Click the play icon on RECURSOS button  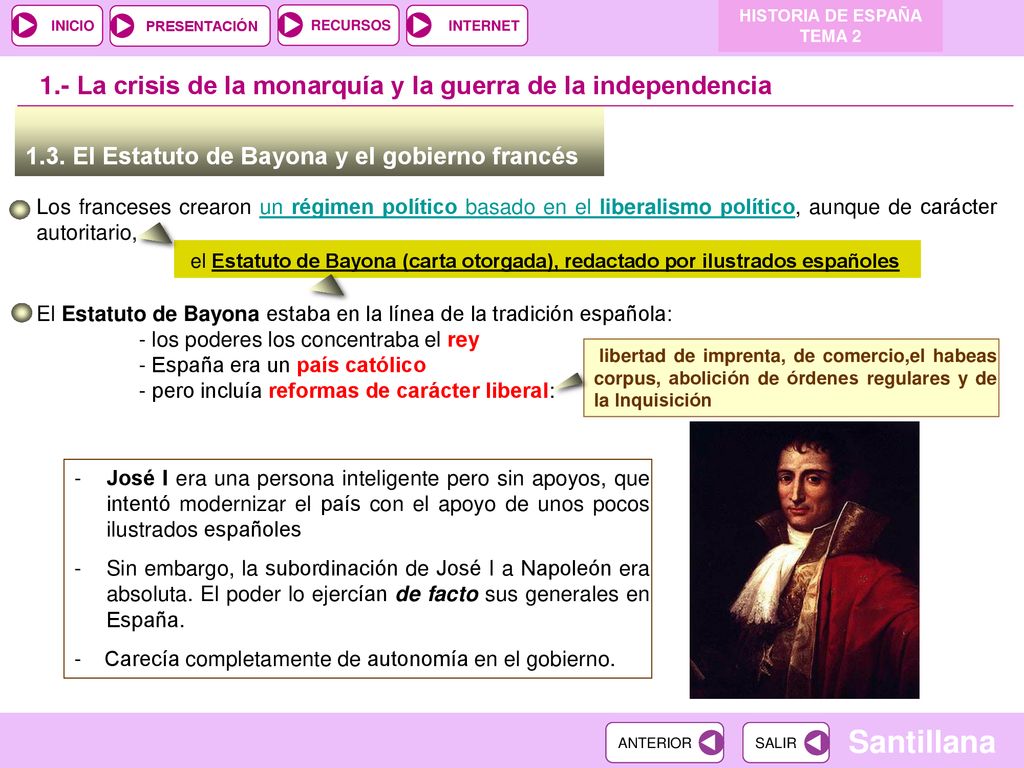tap(291, 25)
